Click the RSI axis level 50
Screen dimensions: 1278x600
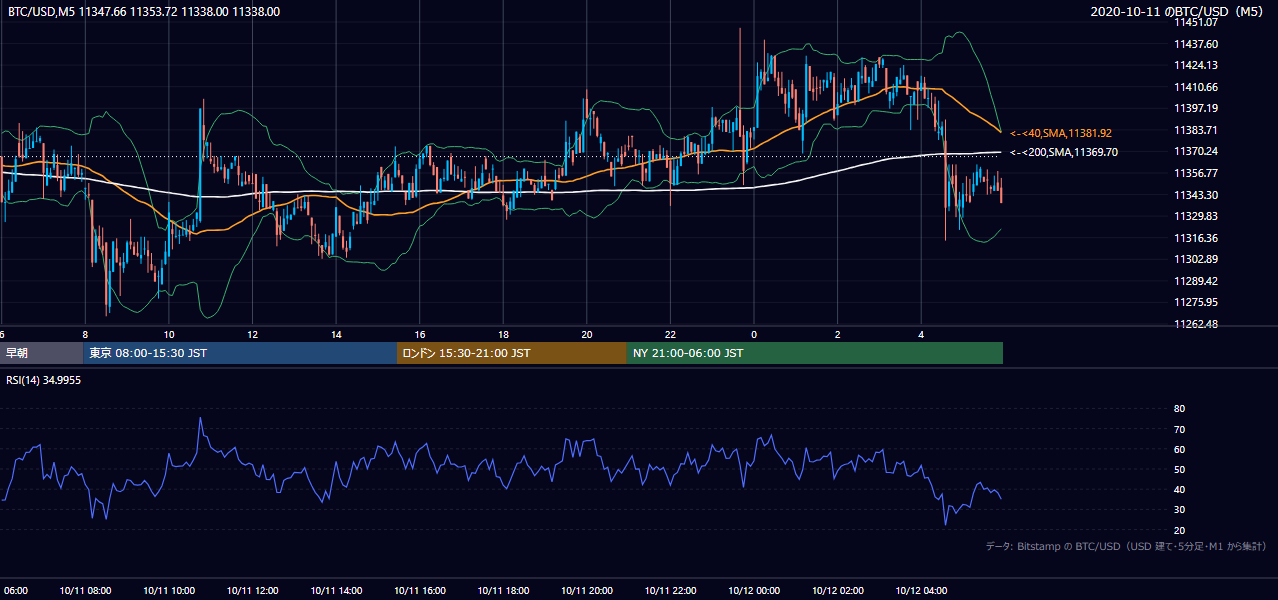tap(1179, 469)
